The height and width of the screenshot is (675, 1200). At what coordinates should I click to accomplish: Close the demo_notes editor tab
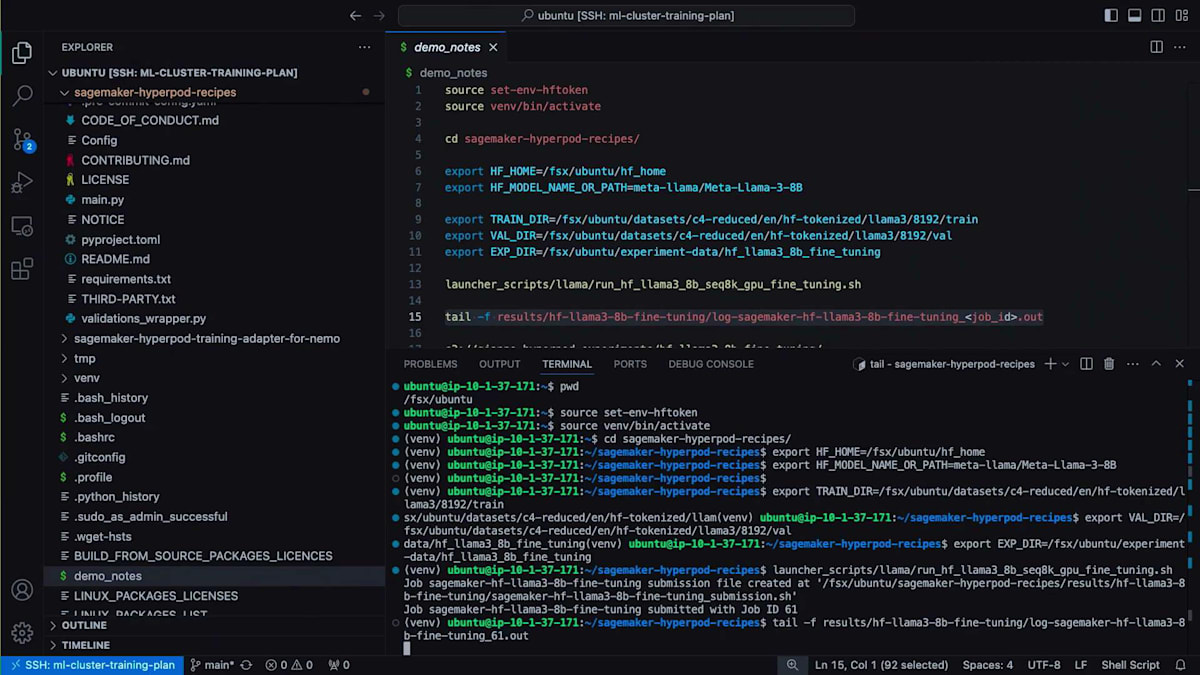pyautogui.click(x=493, y=47)
